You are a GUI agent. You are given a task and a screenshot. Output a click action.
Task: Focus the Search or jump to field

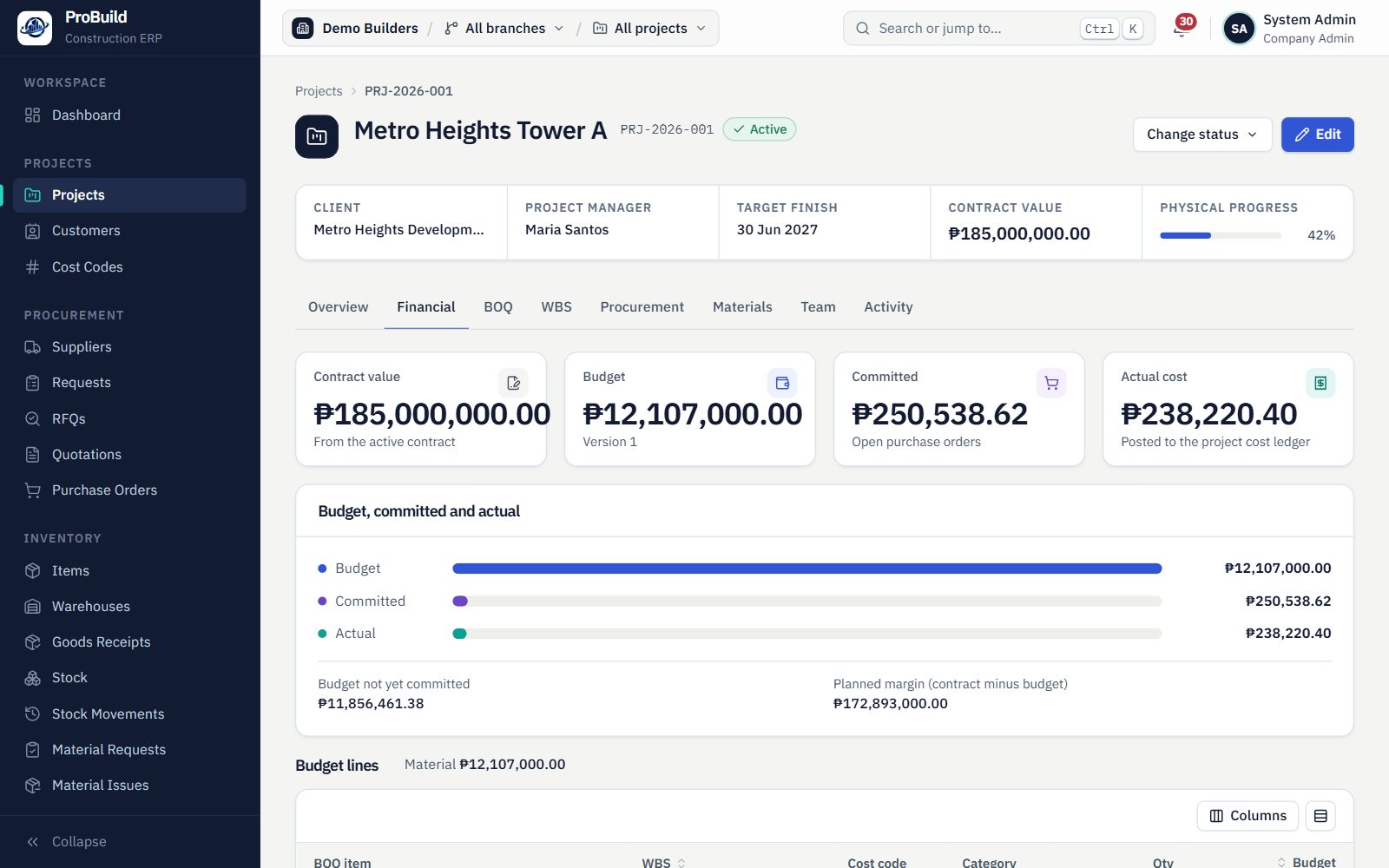998,29
